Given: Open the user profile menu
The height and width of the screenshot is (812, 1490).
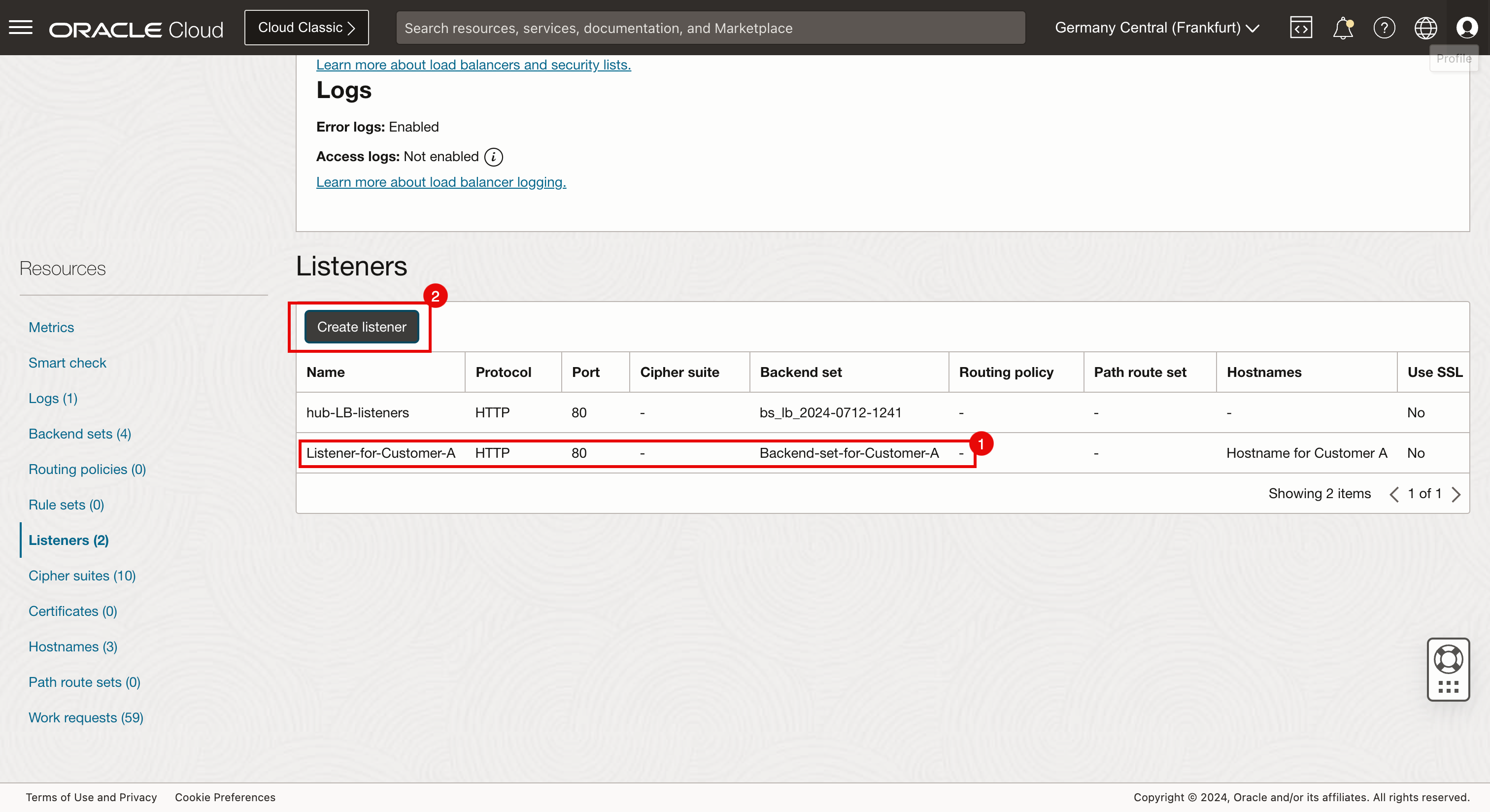Looking at the screenshot, I should [x=1467, y=28].
